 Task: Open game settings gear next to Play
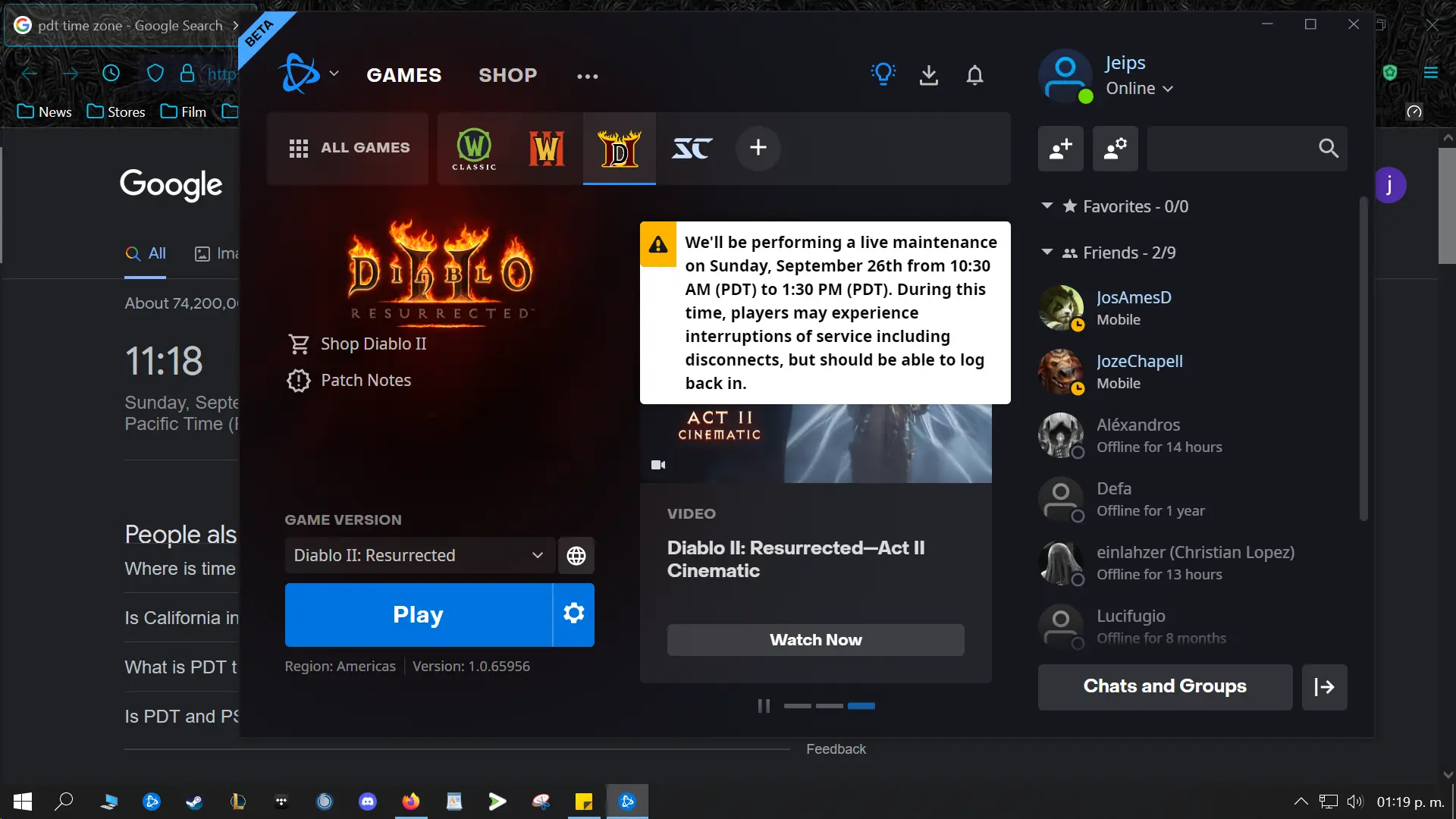(574, 615)
